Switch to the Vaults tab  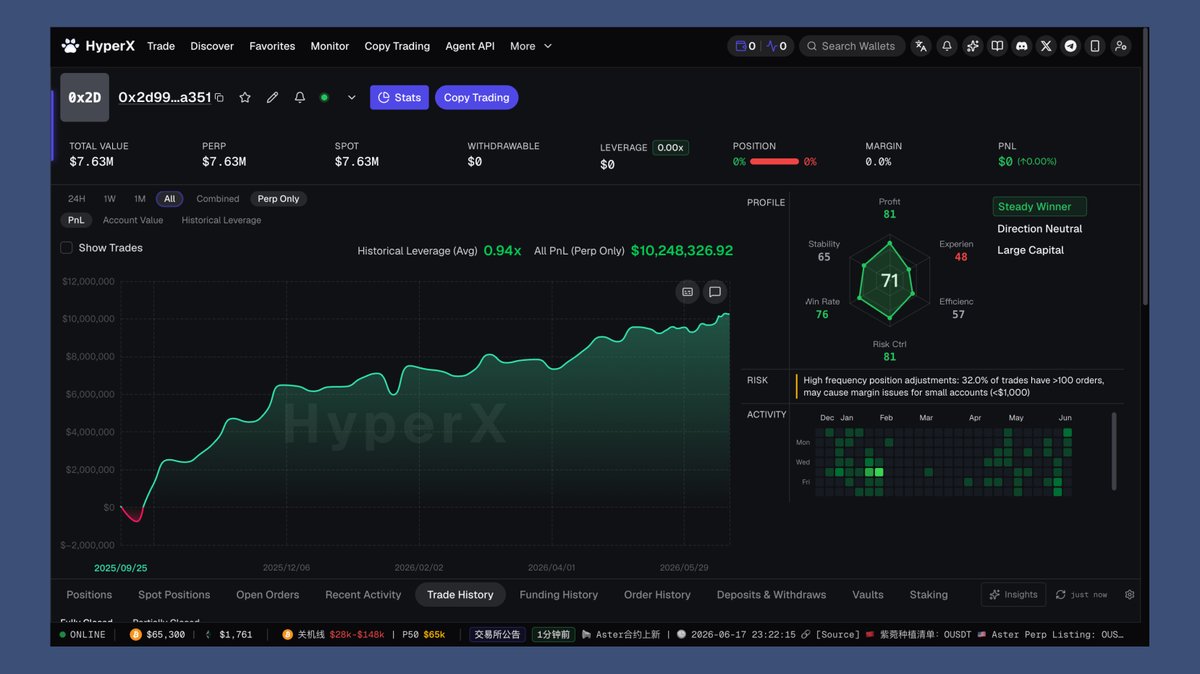tap(868, 595)
